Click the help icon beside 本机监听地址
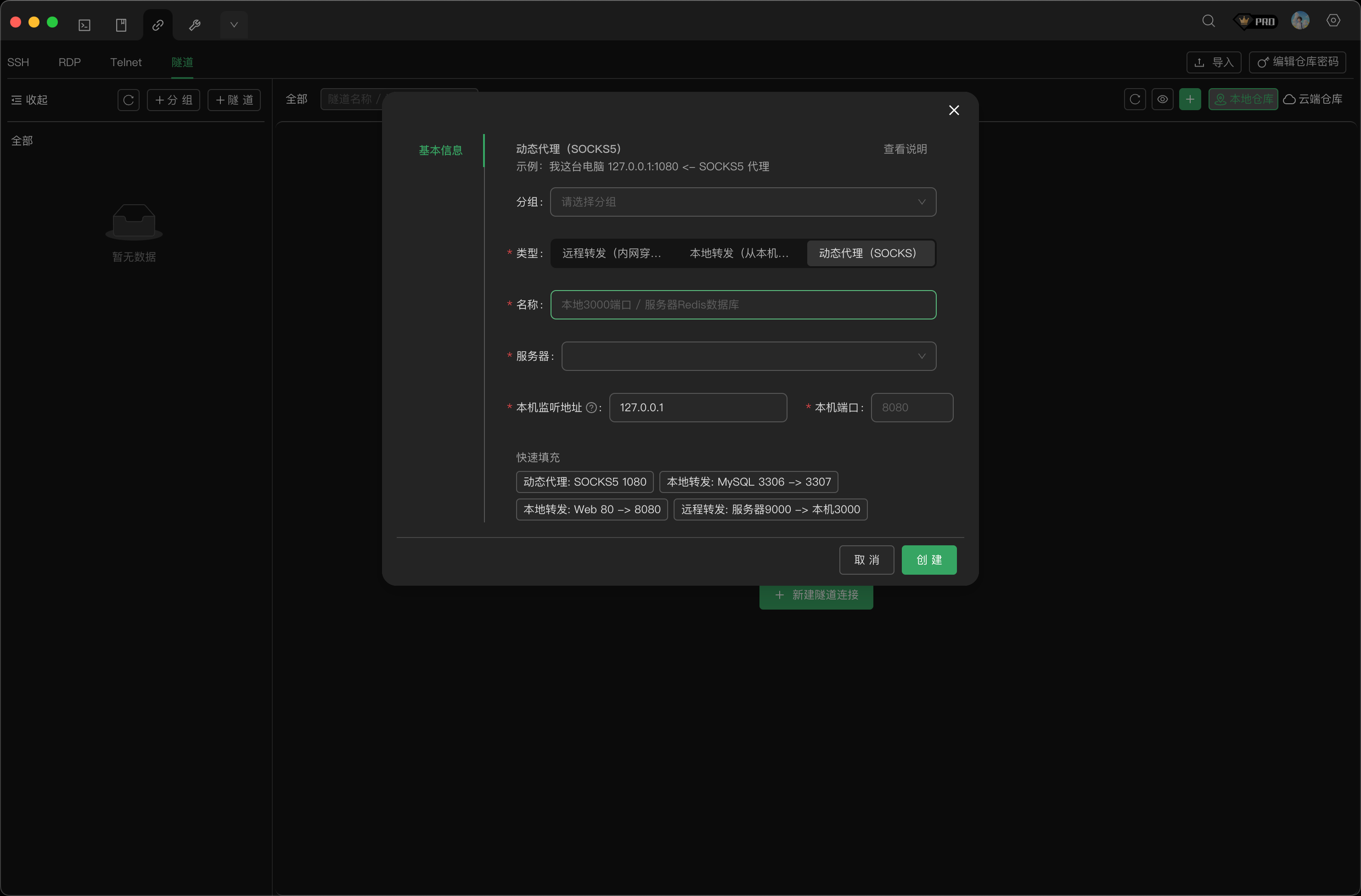This screenshot has height=896, width=1361. pos(591,408)
